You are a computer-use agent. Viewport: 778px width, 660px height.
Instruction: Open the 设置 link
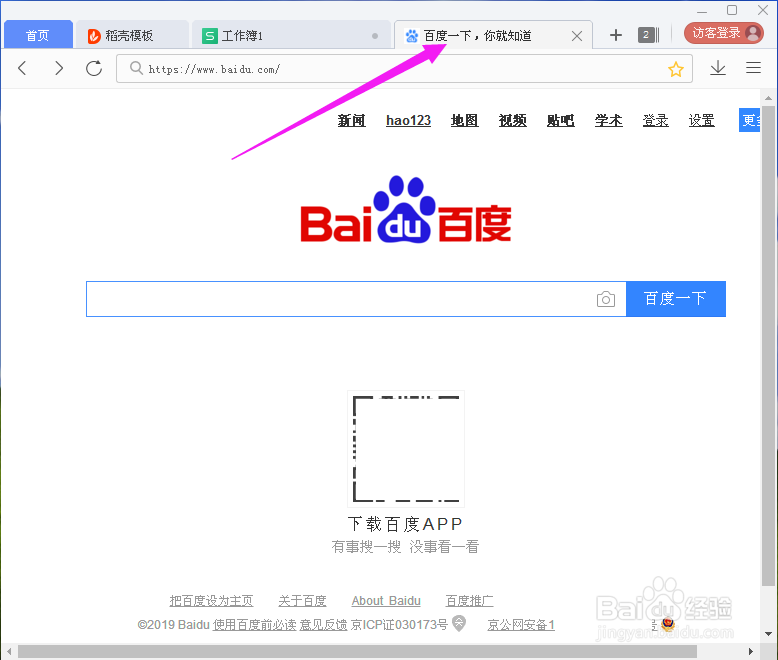702,121
